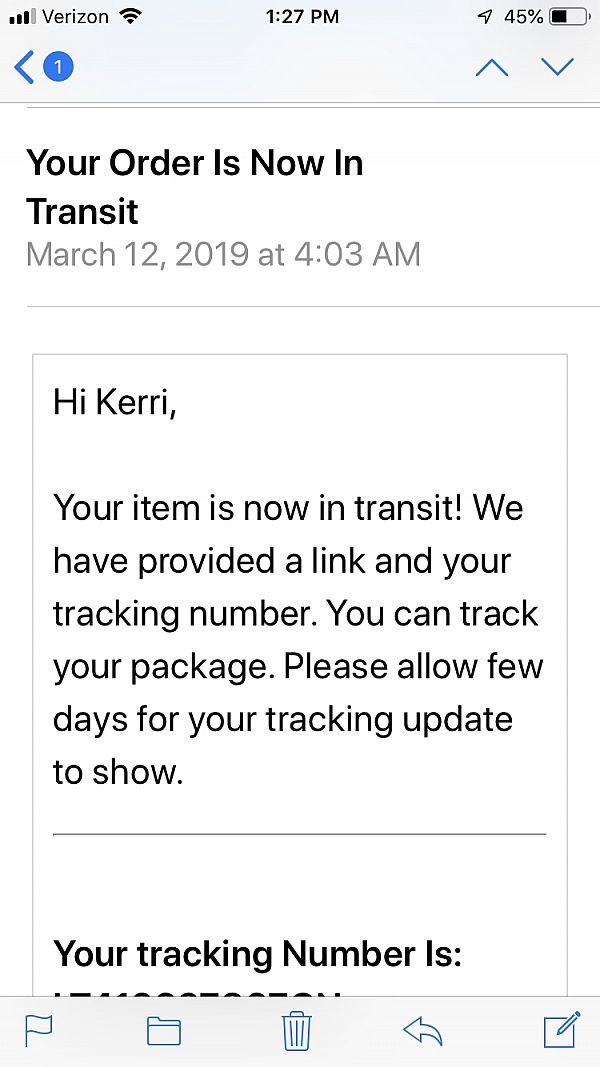
Task: Tap the Wi-Fi status icon
Action: pyautogui.click(x=129, y=17)
